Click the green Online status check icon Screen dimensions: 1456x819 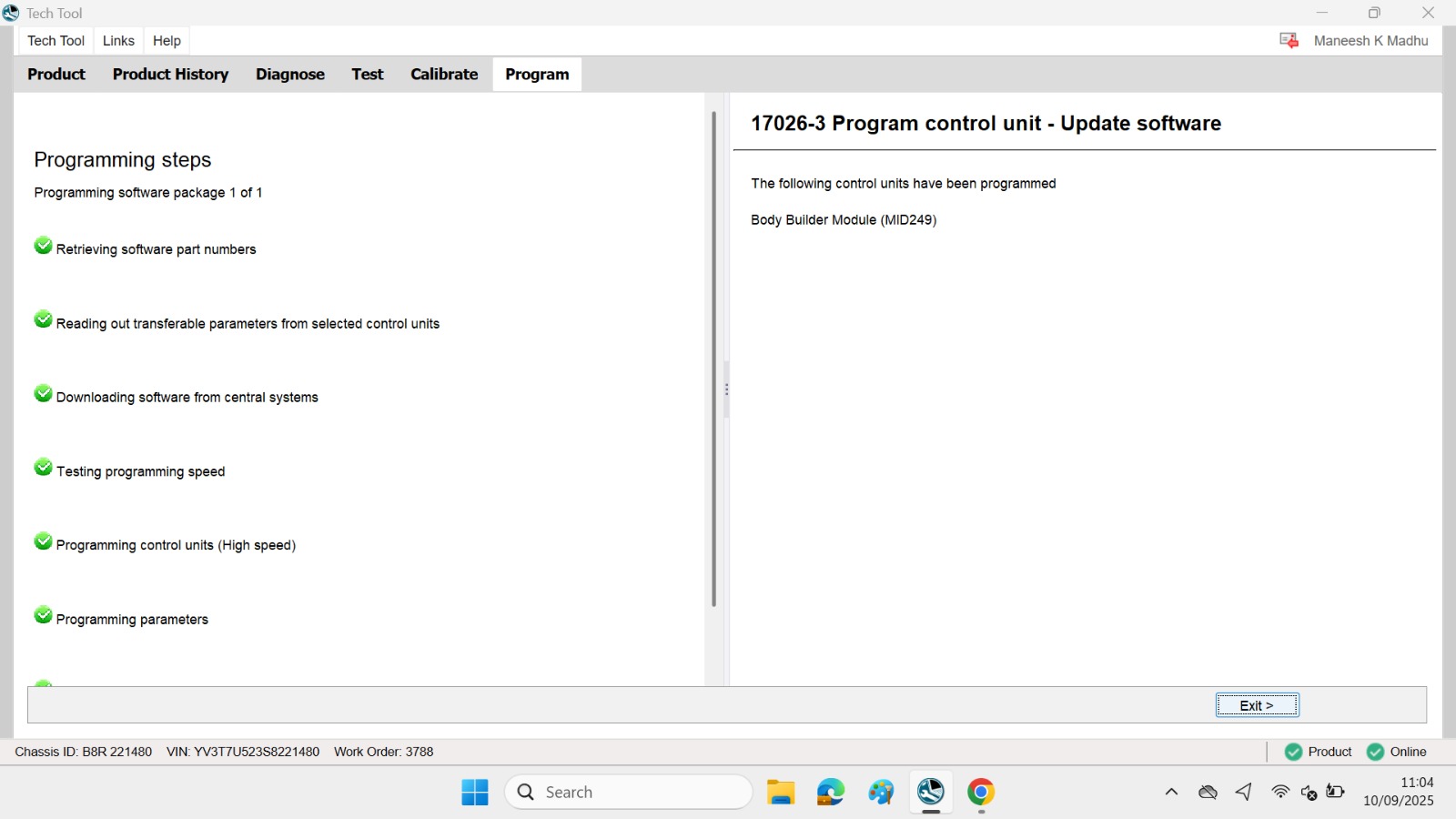pos(1375,752)
